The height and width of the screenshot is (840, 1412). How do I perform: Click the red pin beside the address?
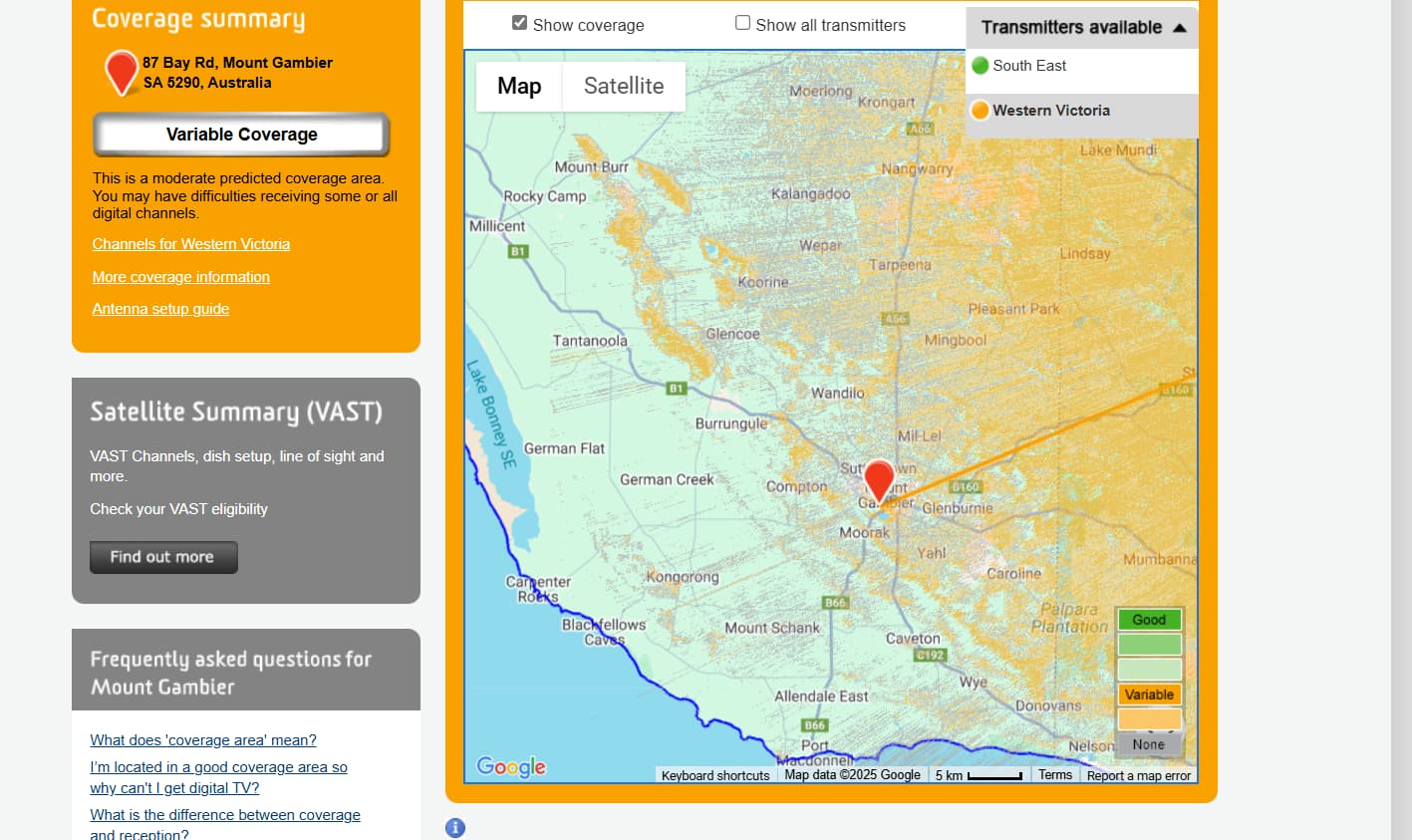(121, 71)
